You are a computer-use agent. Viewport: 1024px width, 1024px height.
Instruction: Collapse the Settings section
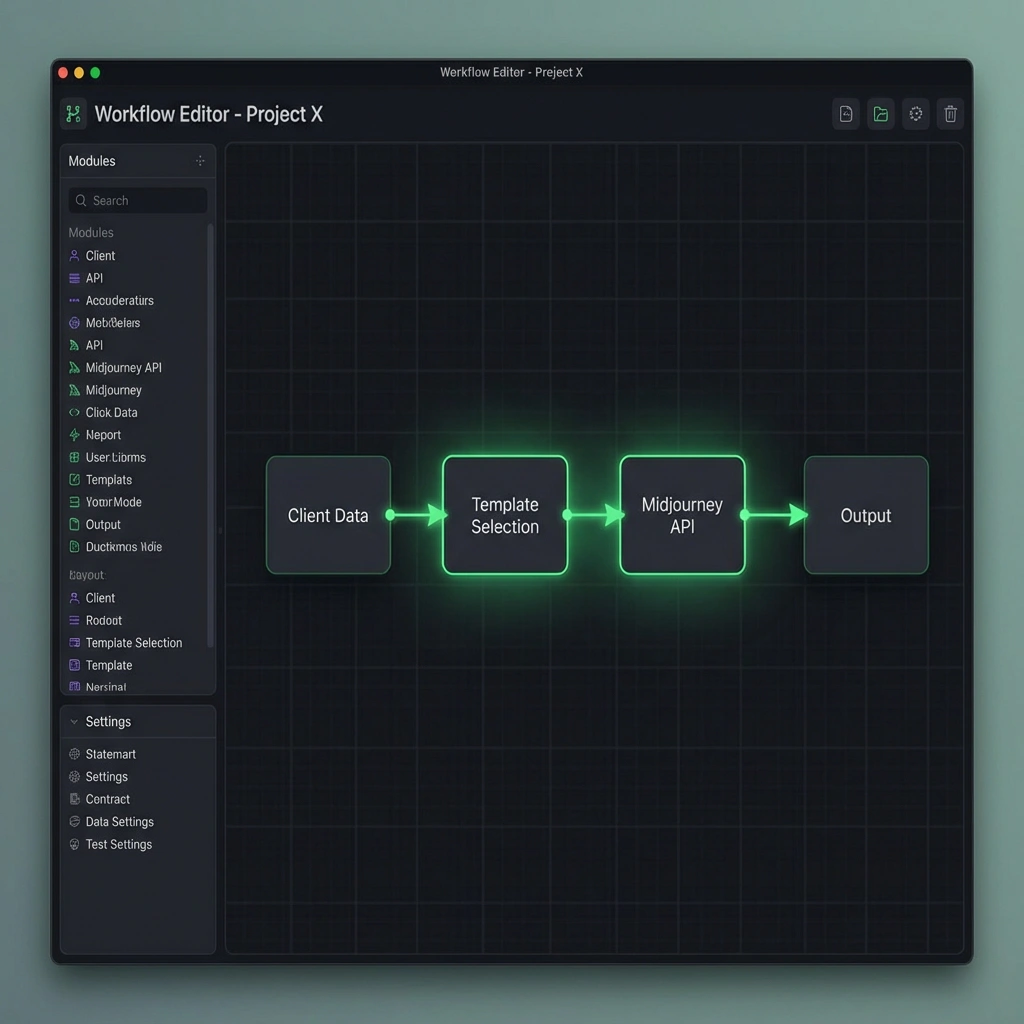[x=74, y=721]
